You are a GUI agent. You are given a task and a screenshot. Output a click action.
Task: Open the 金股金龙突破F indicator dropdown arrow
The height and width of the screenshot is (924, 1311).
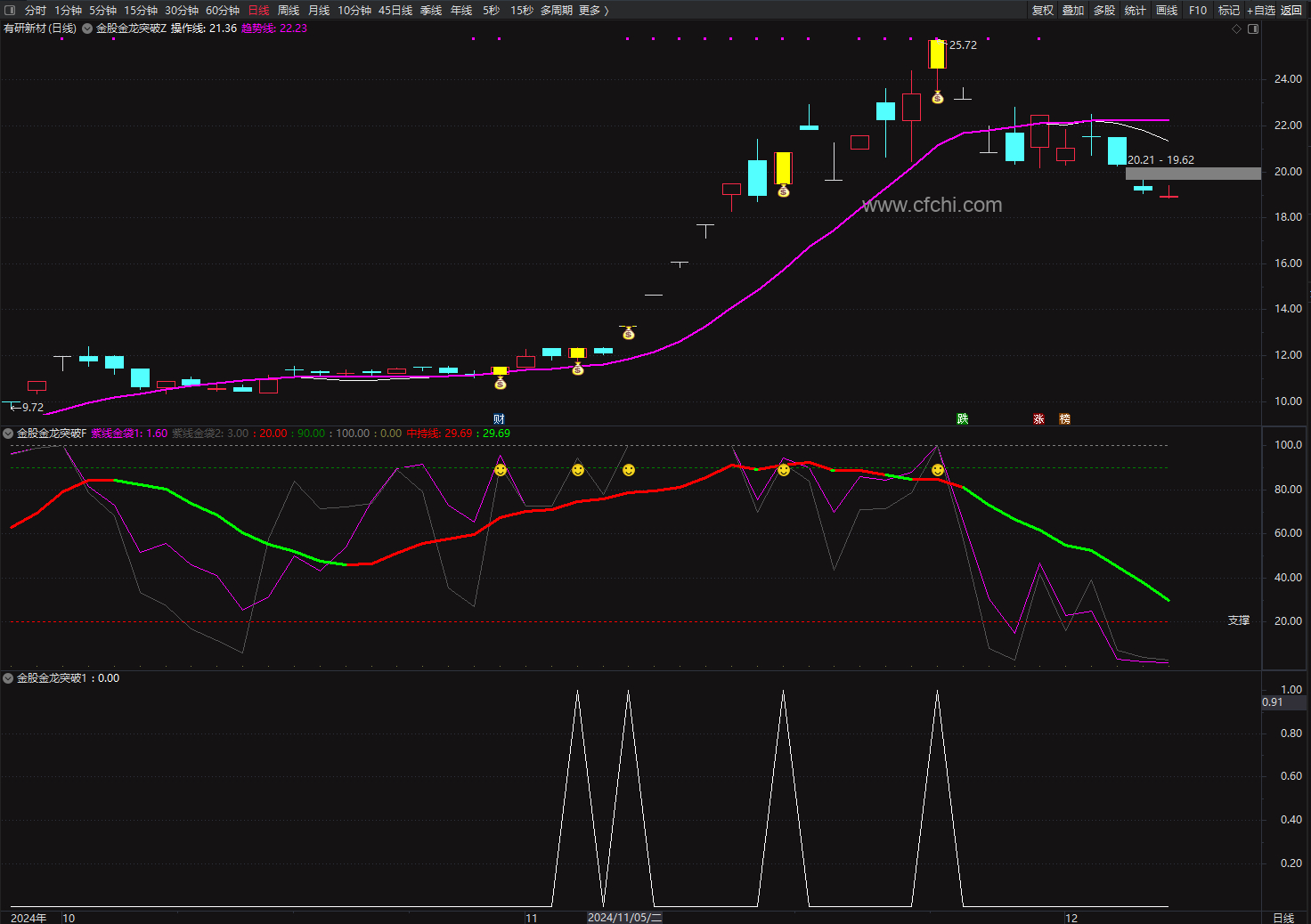[x=8, y=434]
